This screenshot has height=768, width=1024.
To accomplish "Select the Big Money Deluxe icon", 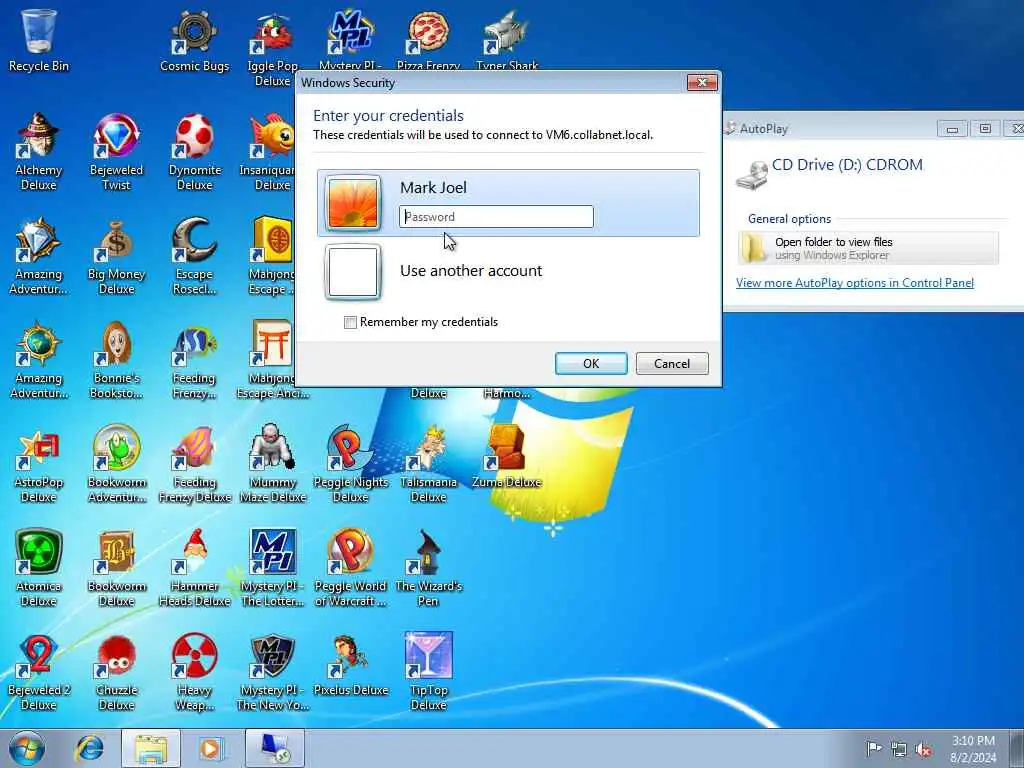I will [116, 256].
